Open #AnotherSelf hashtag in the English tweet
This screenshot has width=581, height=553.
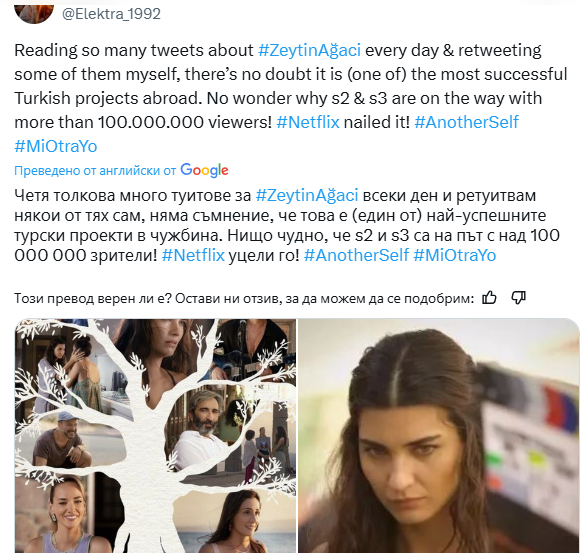466,122
